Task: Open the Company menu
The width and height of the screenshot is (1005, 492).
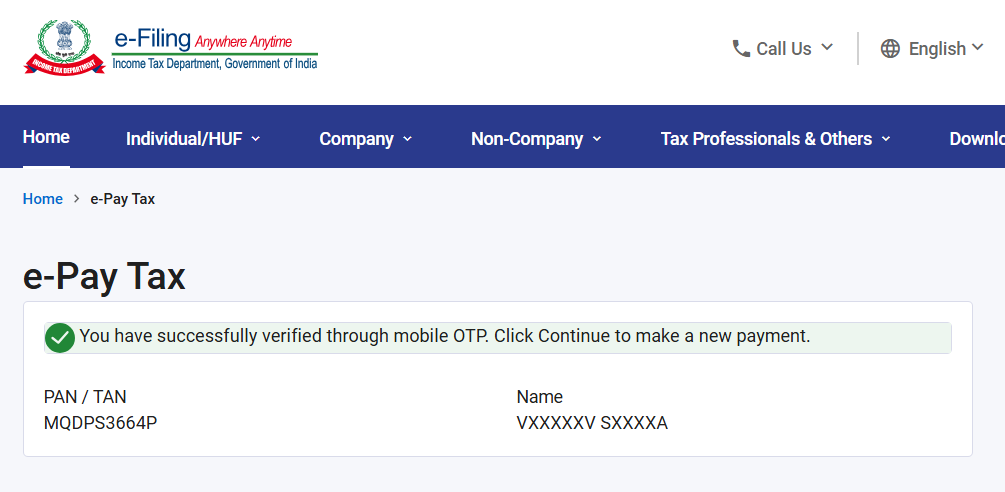Action: pyautogui.click(x=356, y=139)
